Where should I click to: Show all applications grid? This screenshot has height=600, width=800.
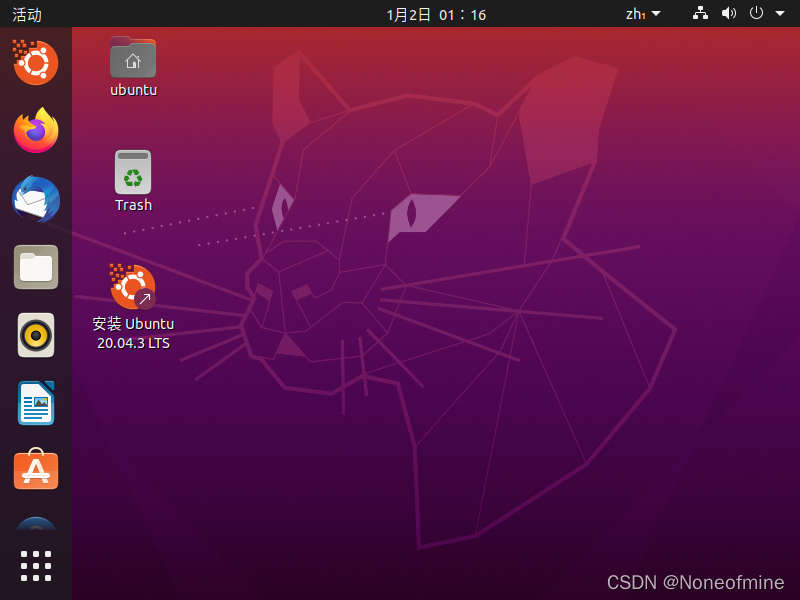tap(36, 566)
